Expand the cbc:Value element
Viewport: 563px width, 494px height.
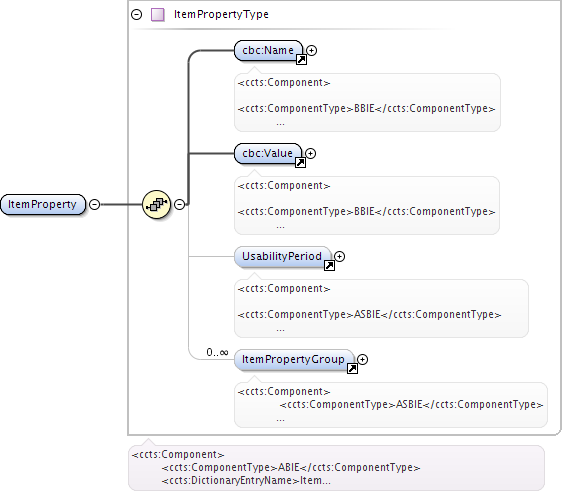[310, 154]
